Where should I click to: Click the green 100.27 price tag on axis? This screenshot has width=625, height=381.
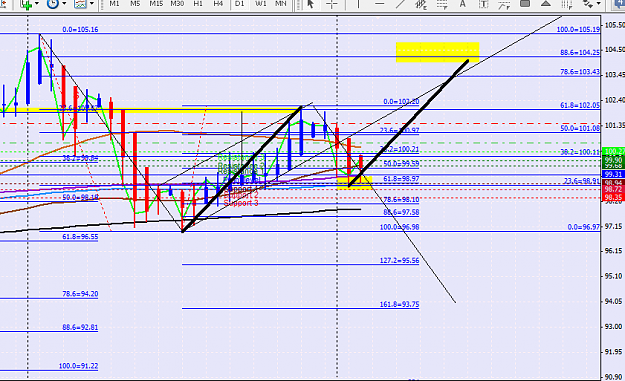[x=613, y=151]
